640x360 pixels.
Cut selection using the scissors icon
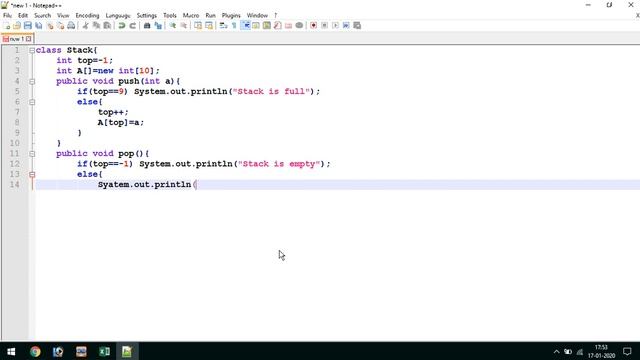pos(85,26)
